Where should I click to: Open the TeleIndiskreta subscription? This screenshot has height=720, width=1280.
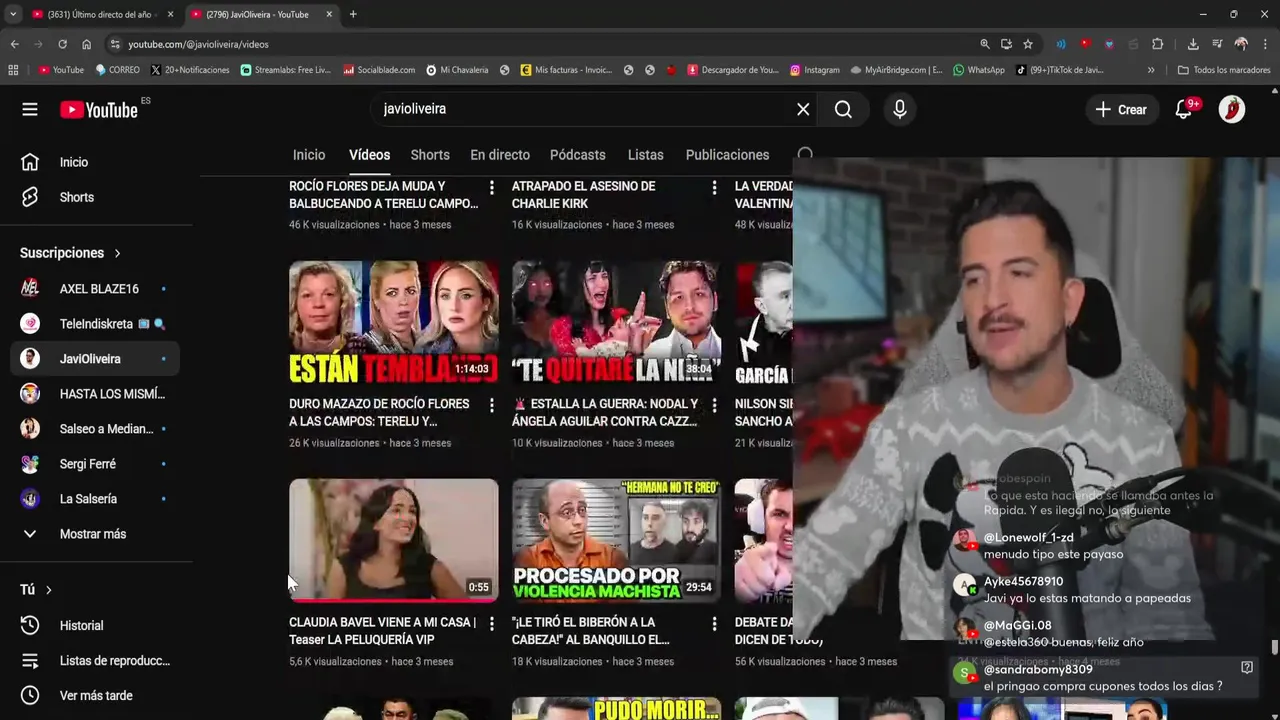click(x=97, y=324)
